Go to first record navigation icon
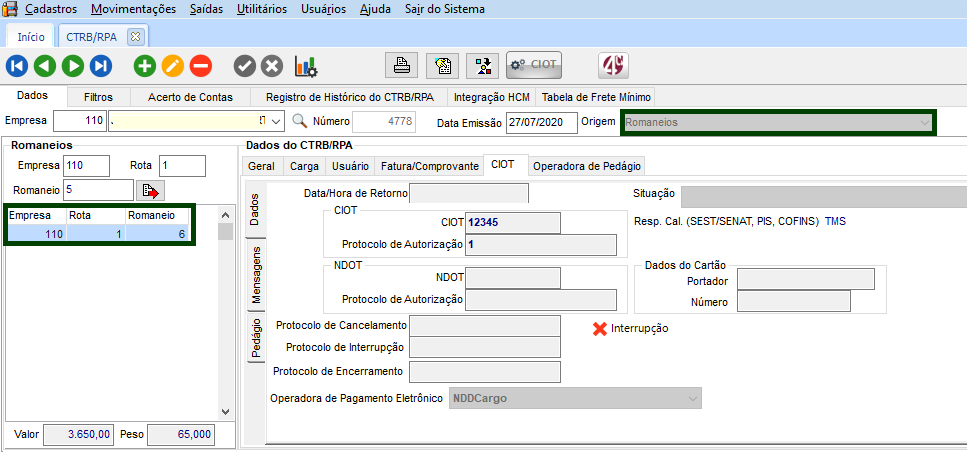Image resolution: width=967 pixels, height=454 pixels. tap(17, 65)
